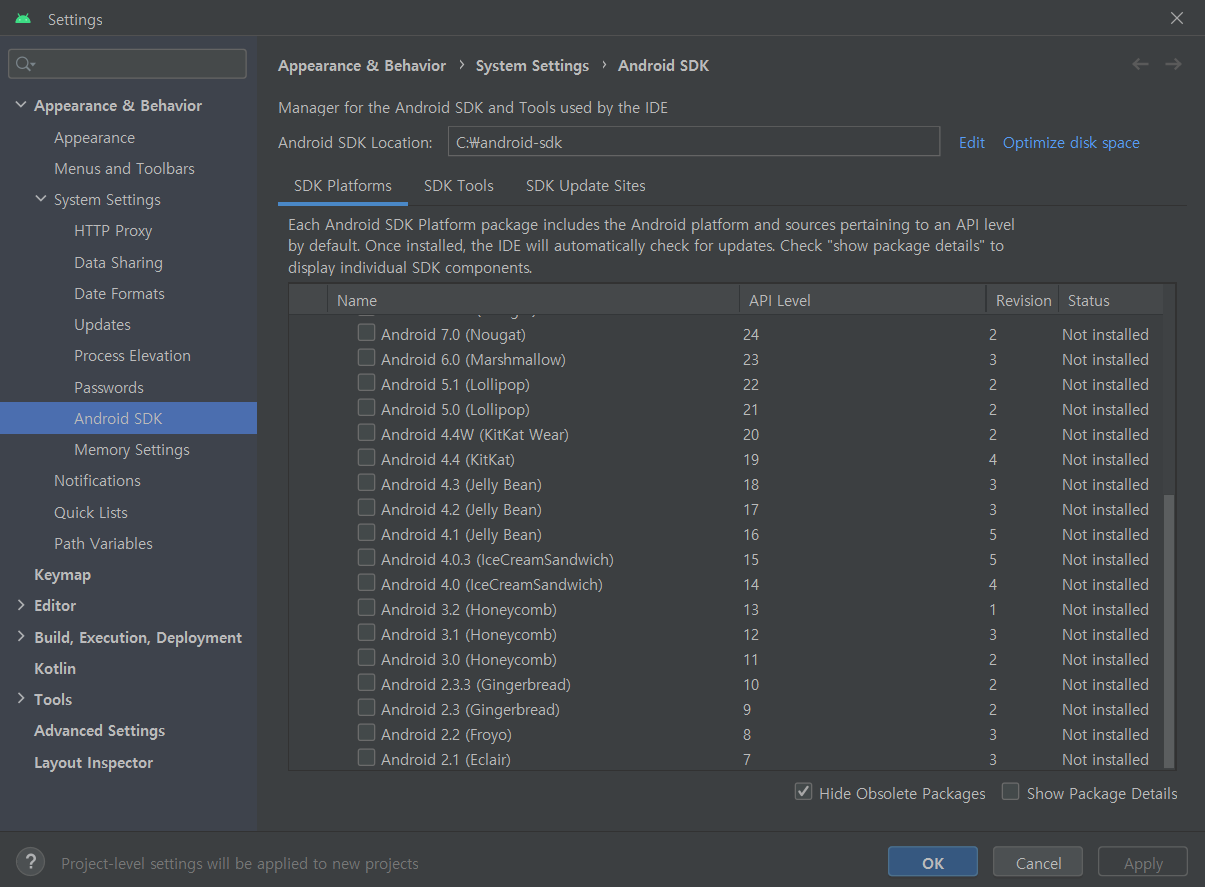
Task: Check the Android 2.1 (Eclair) checkbox
Action: coord(367,758)
